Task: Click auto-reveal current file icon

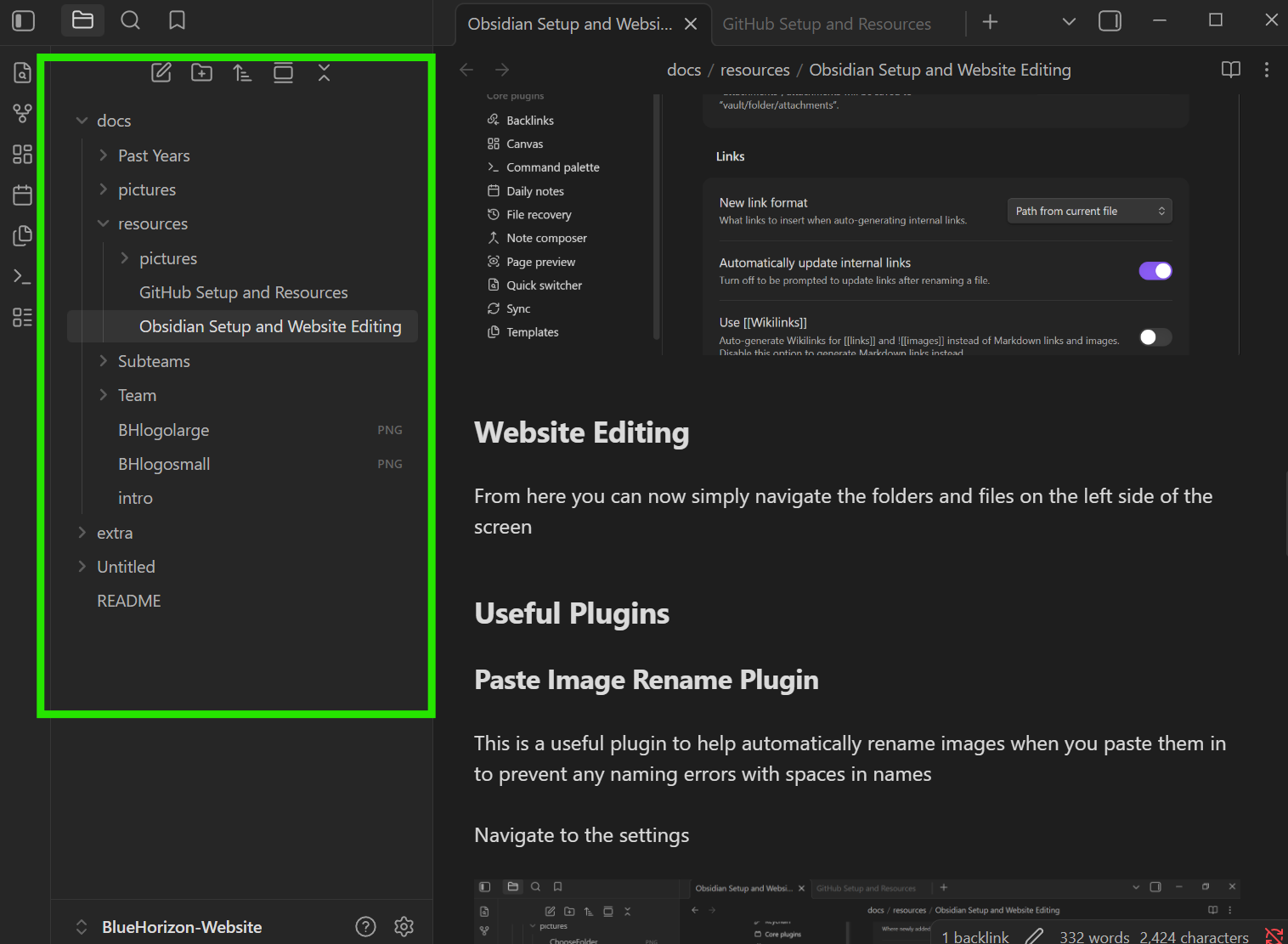Action: coord(284,73)
